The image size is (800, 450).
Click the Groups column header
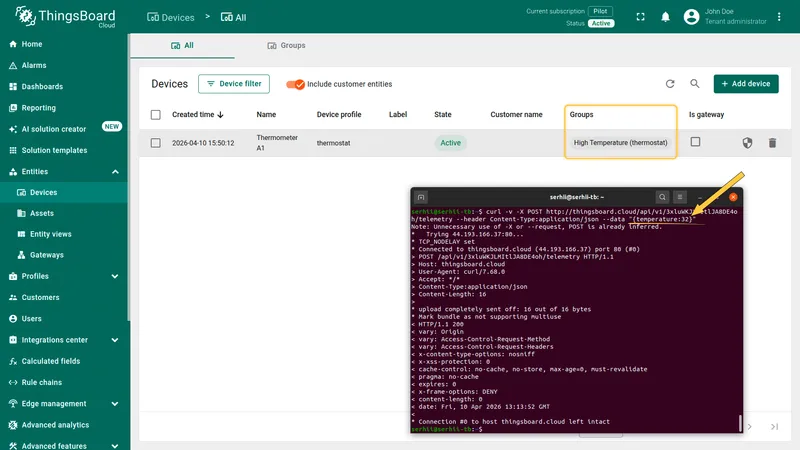pos(581,115)
